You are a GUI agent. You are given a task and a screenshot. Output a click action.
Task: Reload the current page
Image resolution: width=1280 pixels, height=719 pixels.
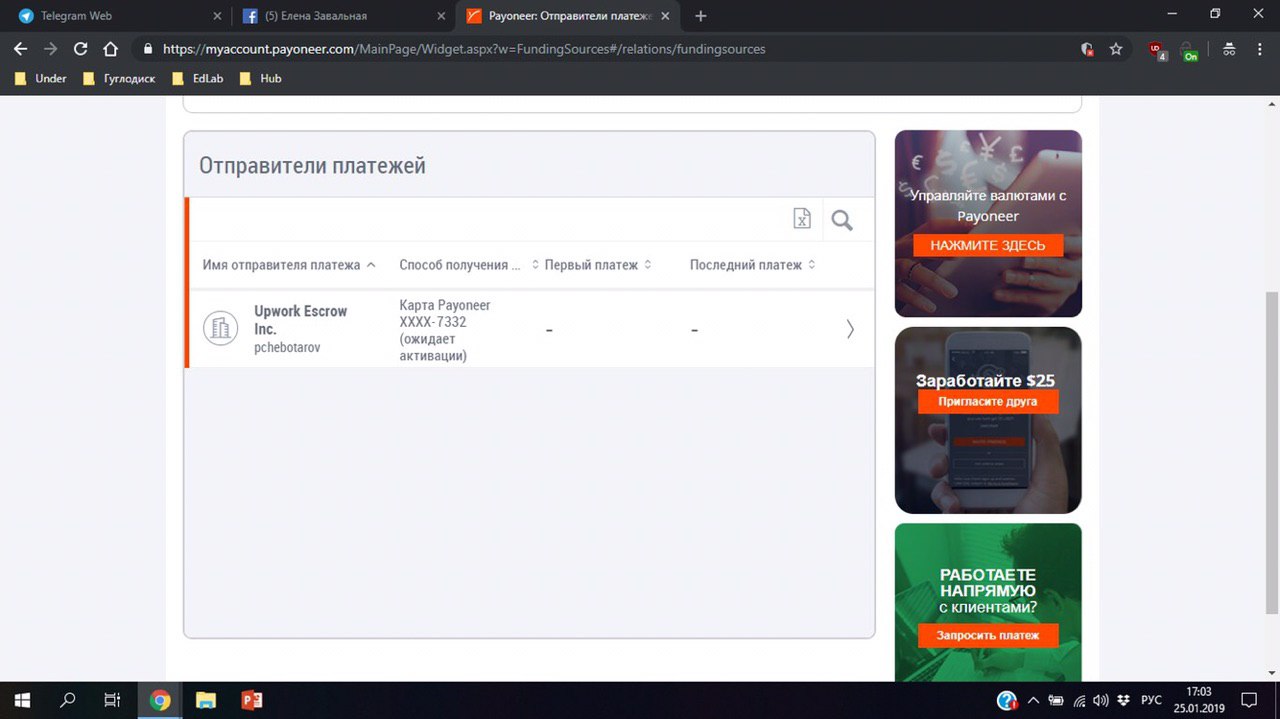coord(81,48)
